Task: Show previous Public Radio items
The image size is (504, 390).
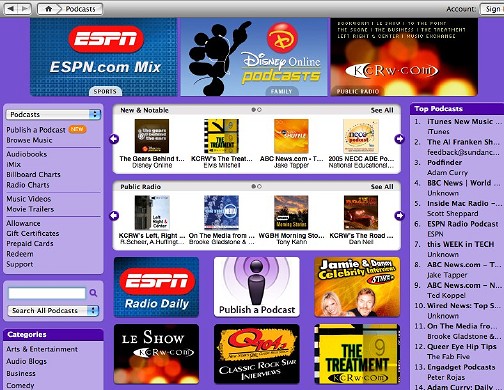Action: [x=114, y=216]
